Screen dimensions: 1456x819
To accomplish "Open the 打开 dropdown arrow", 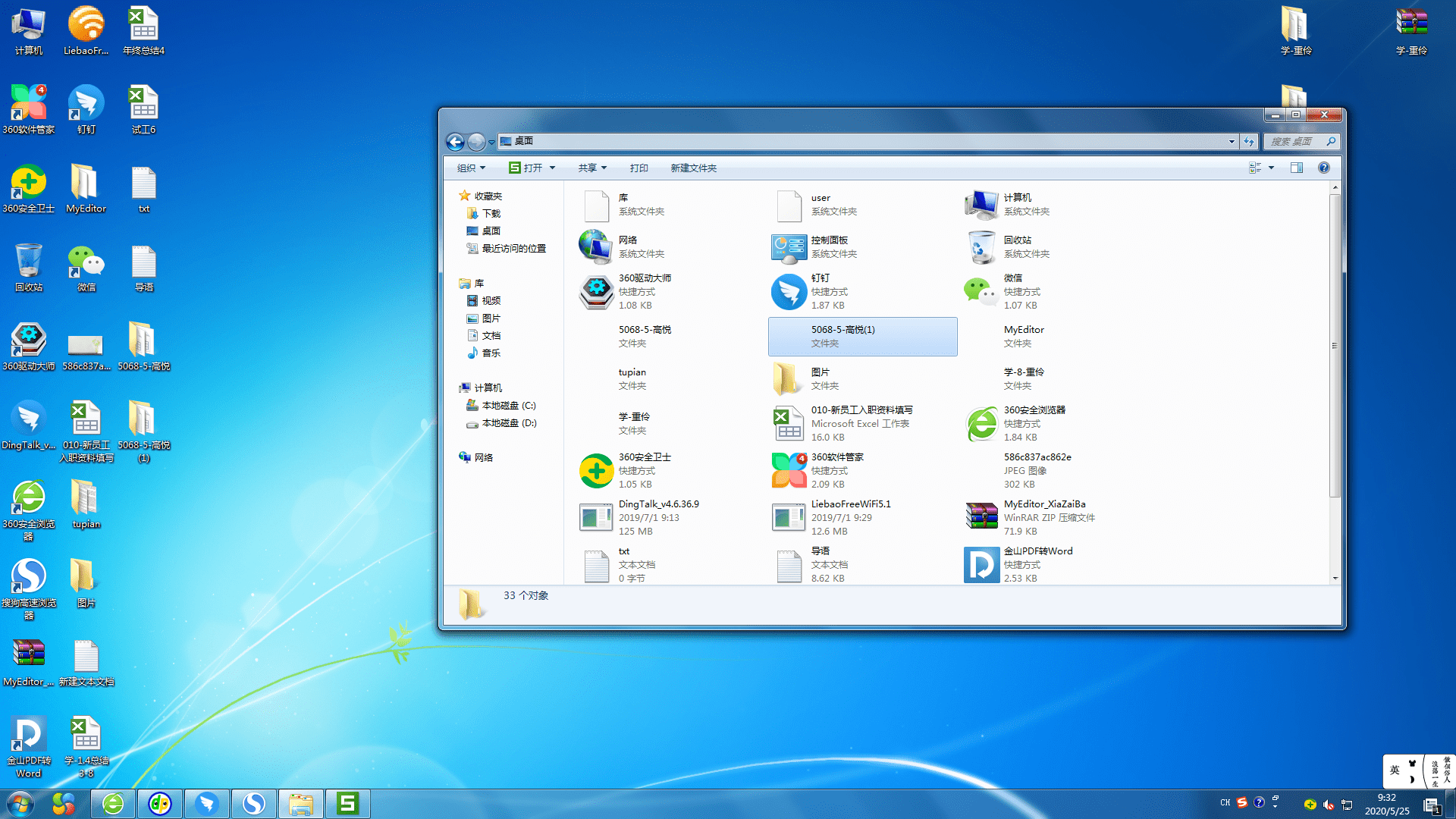I will [552, 168].
